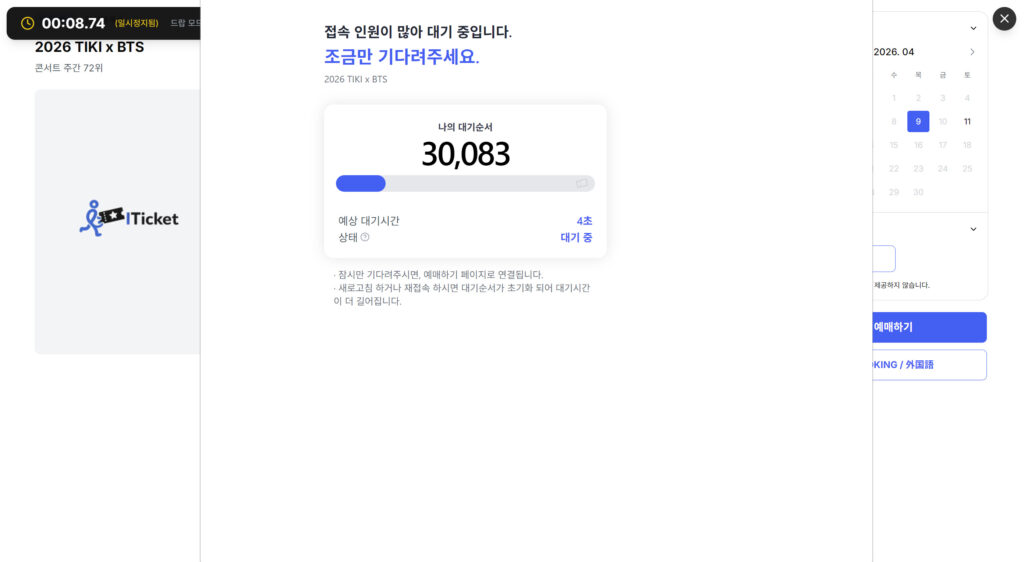Click the 2026. 04 month label

point(893,52)
